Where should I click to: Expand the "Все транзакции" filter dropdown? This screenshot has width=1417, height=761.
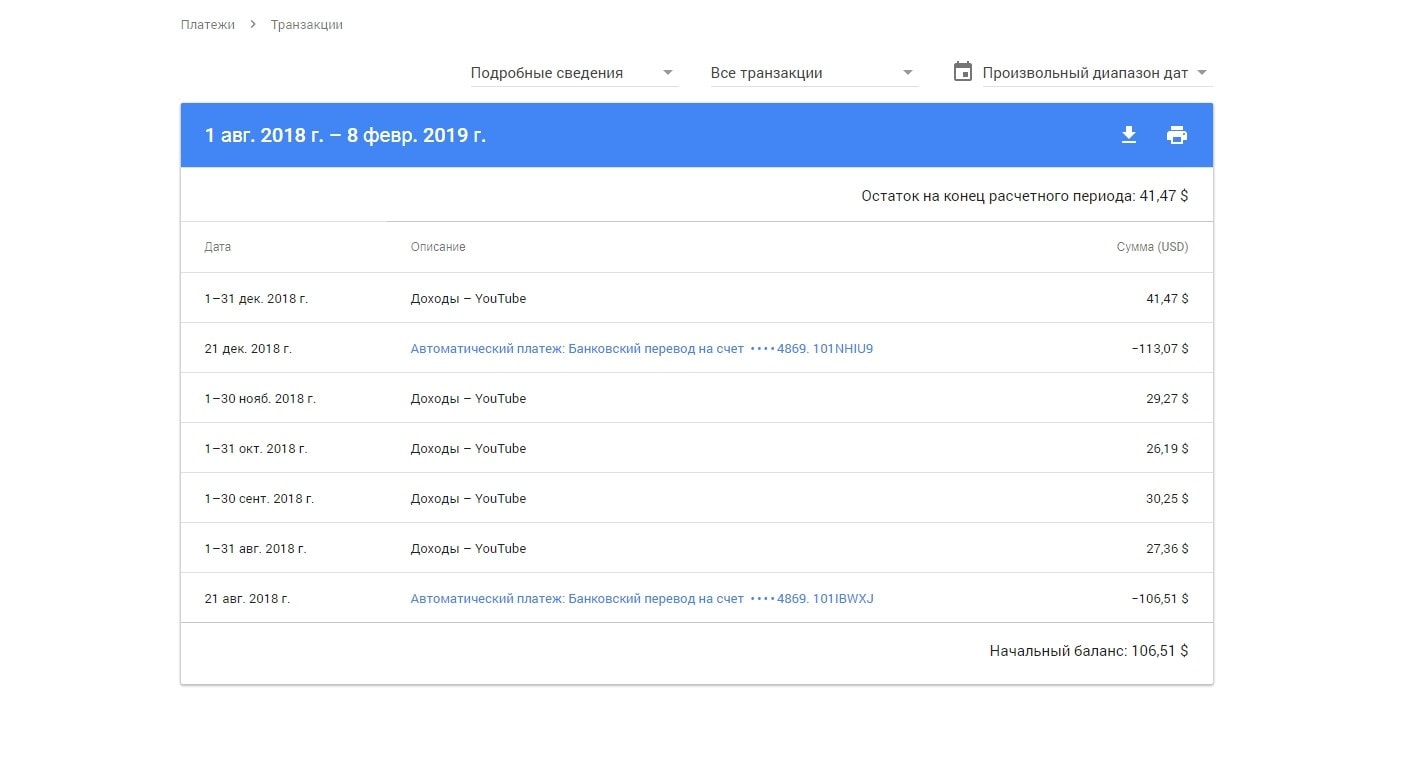click(813, 73)
